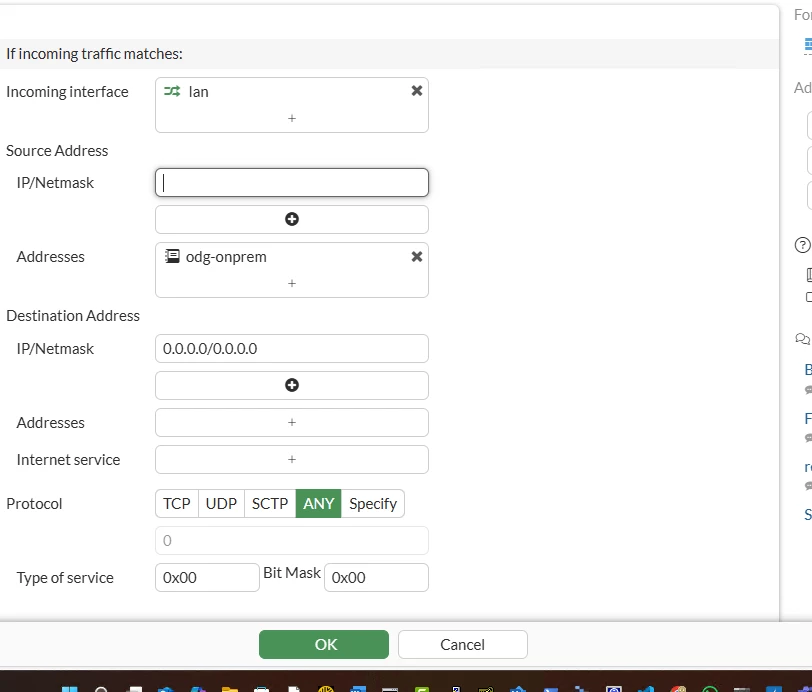Select ANY protocol
Viewport: 812px width, 692px height.
click(x=318, y=503)
